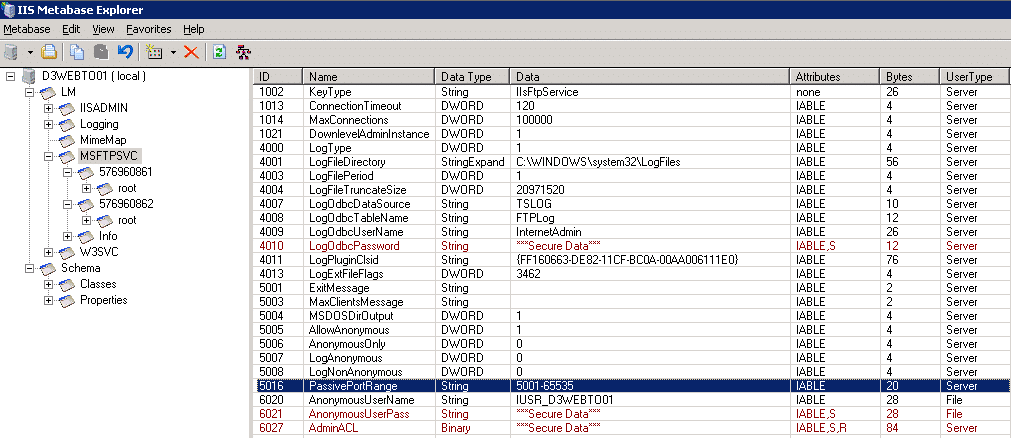1011x438 pixels.
Task: Sort by the ID column header
Action: (277, 77)
